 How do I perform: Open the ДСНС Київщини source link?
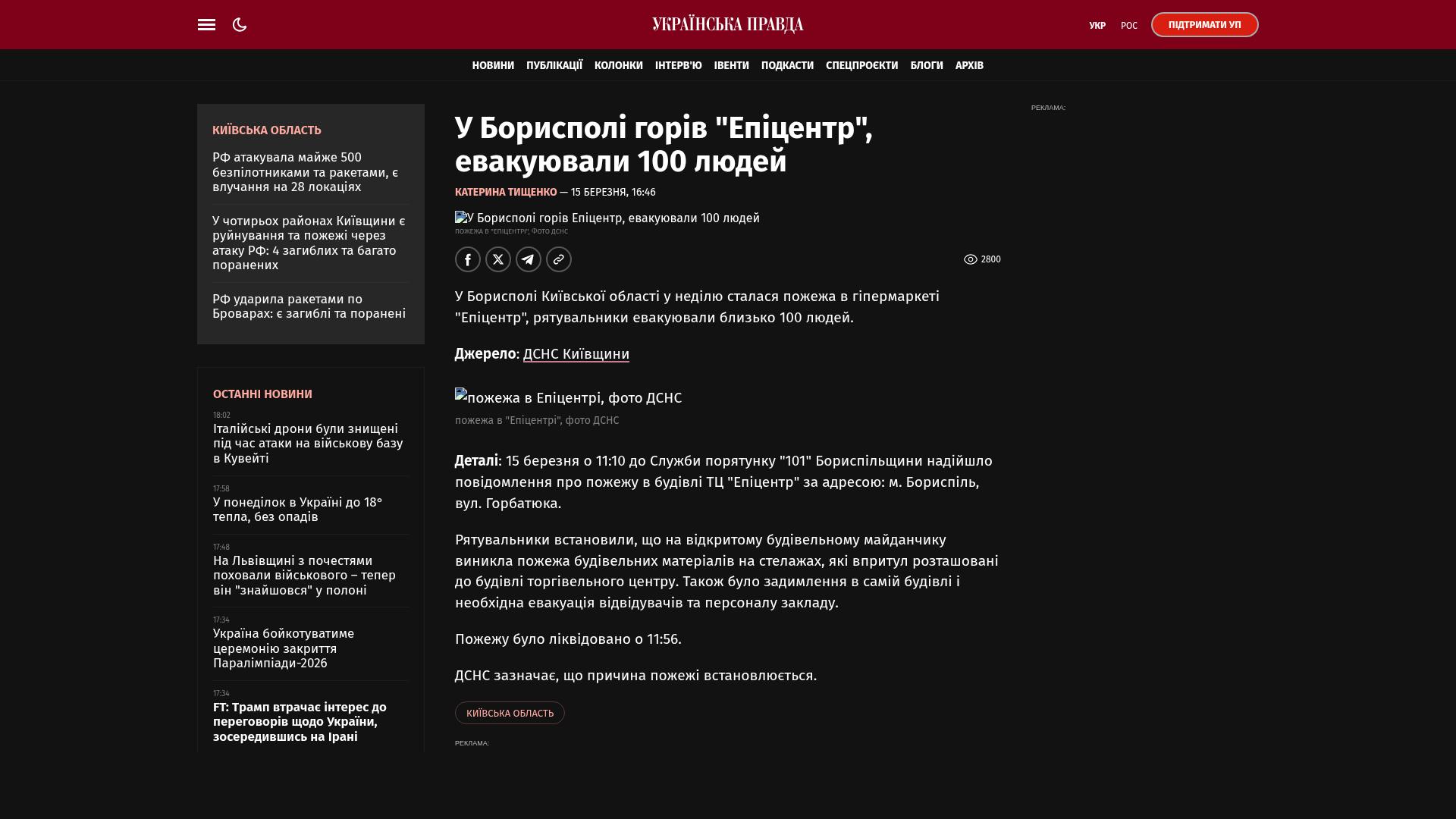click(x=576, y=354)
